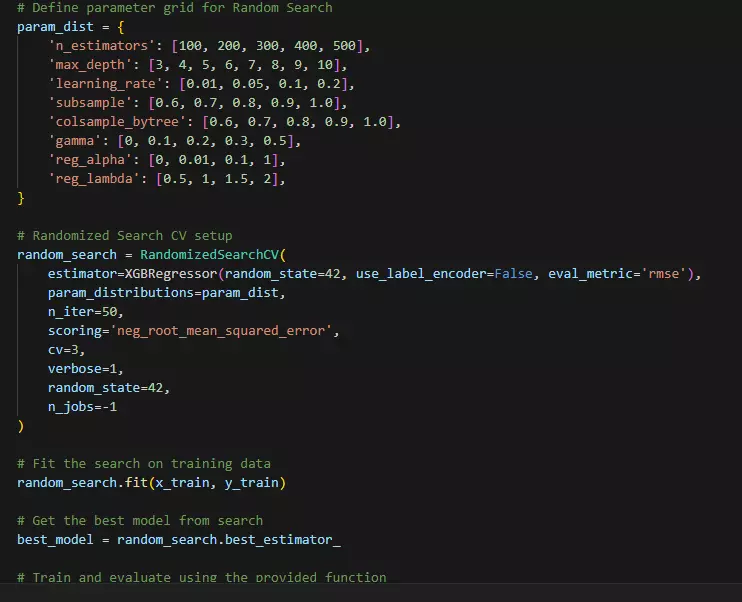Click the best_model variable name
742x602 pixels.
click(x=55, y=540)
